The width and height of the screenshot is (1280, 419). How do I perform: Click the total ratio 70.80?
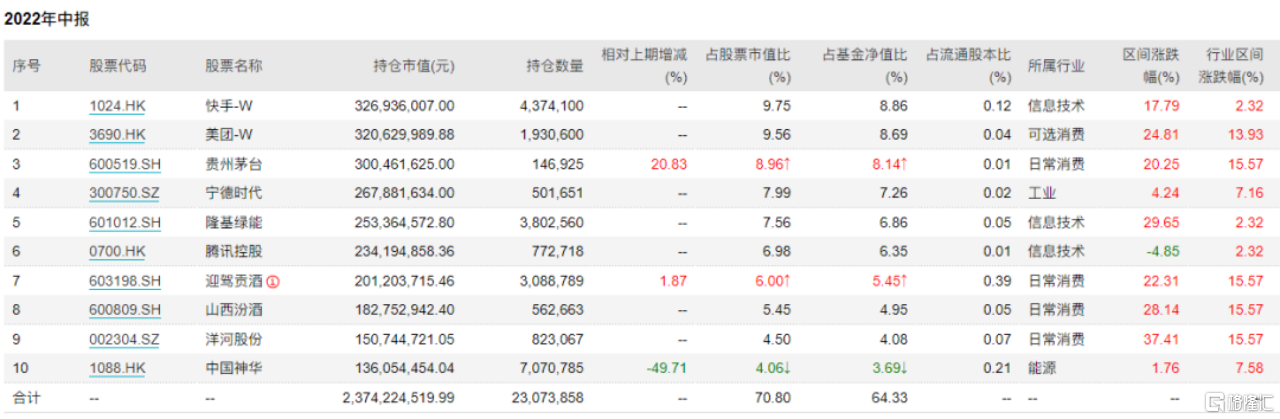tap(774, 398)
